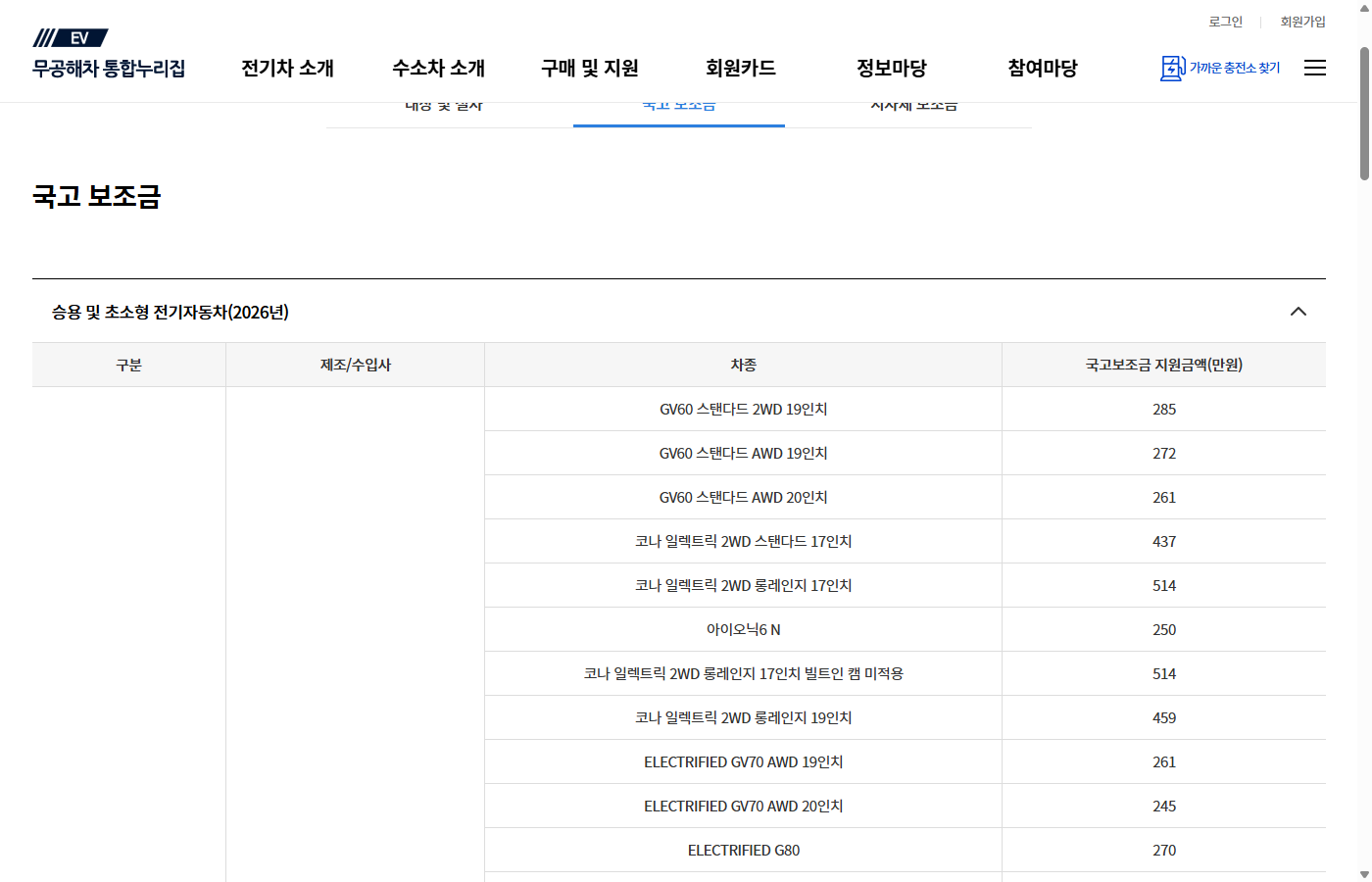Open the 구매 및 지원 menu

588,69
